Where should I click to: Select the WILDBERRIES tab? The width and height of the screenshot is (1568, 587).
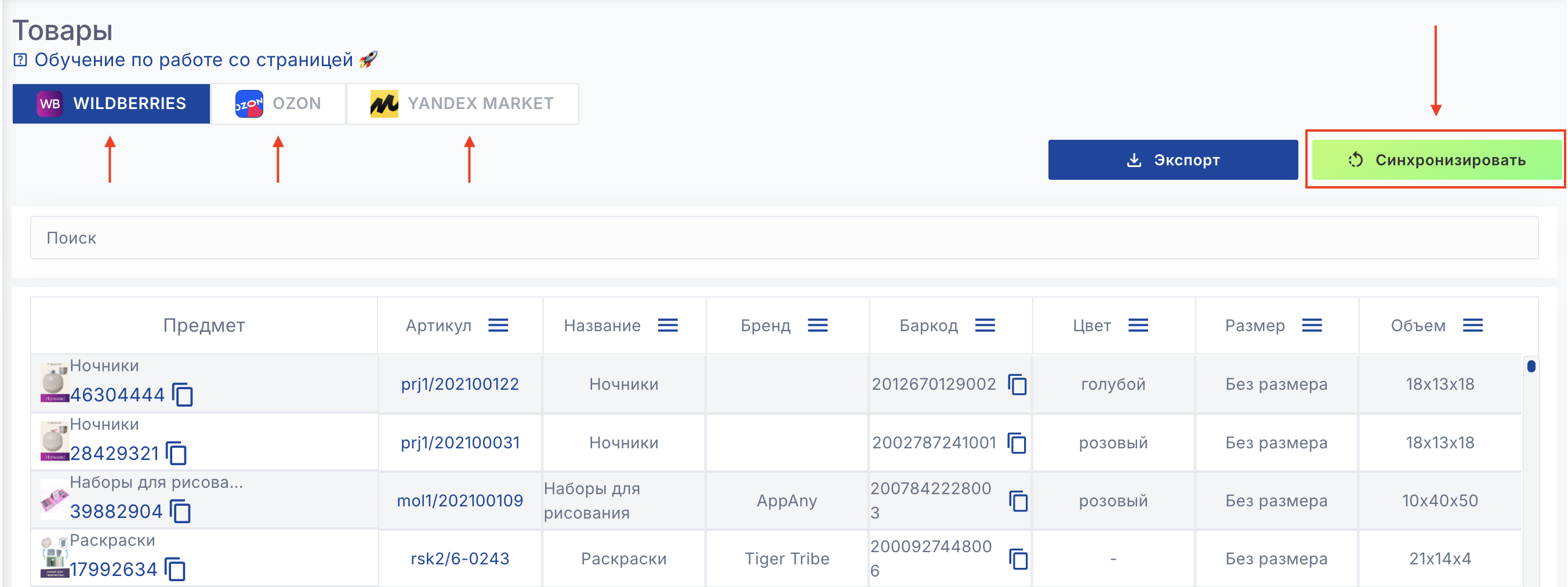click(111, 103)
